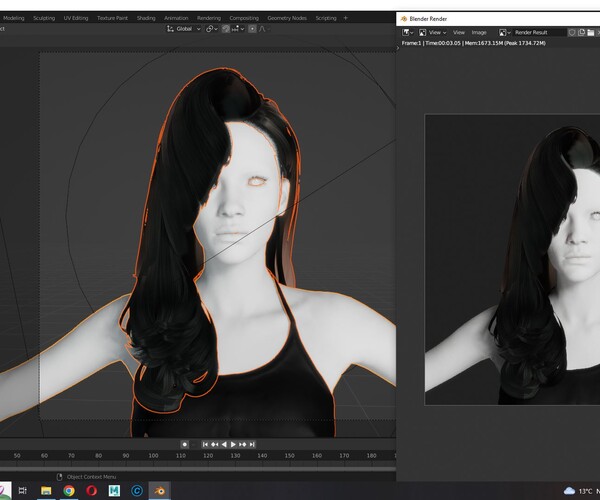This screenshot has height=500, width=600.
Task: Open Task View on the taskbar
Action: tap(23, 490)
